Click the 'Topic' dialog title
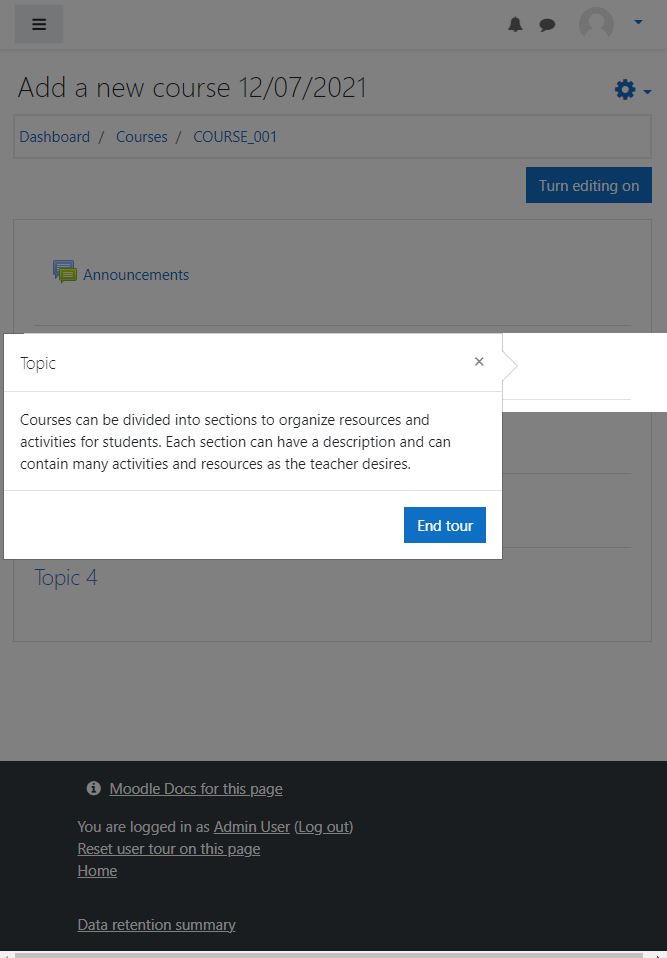Image resolution: width=667 pixels, height=958 pixels. [x=38, y=363]
